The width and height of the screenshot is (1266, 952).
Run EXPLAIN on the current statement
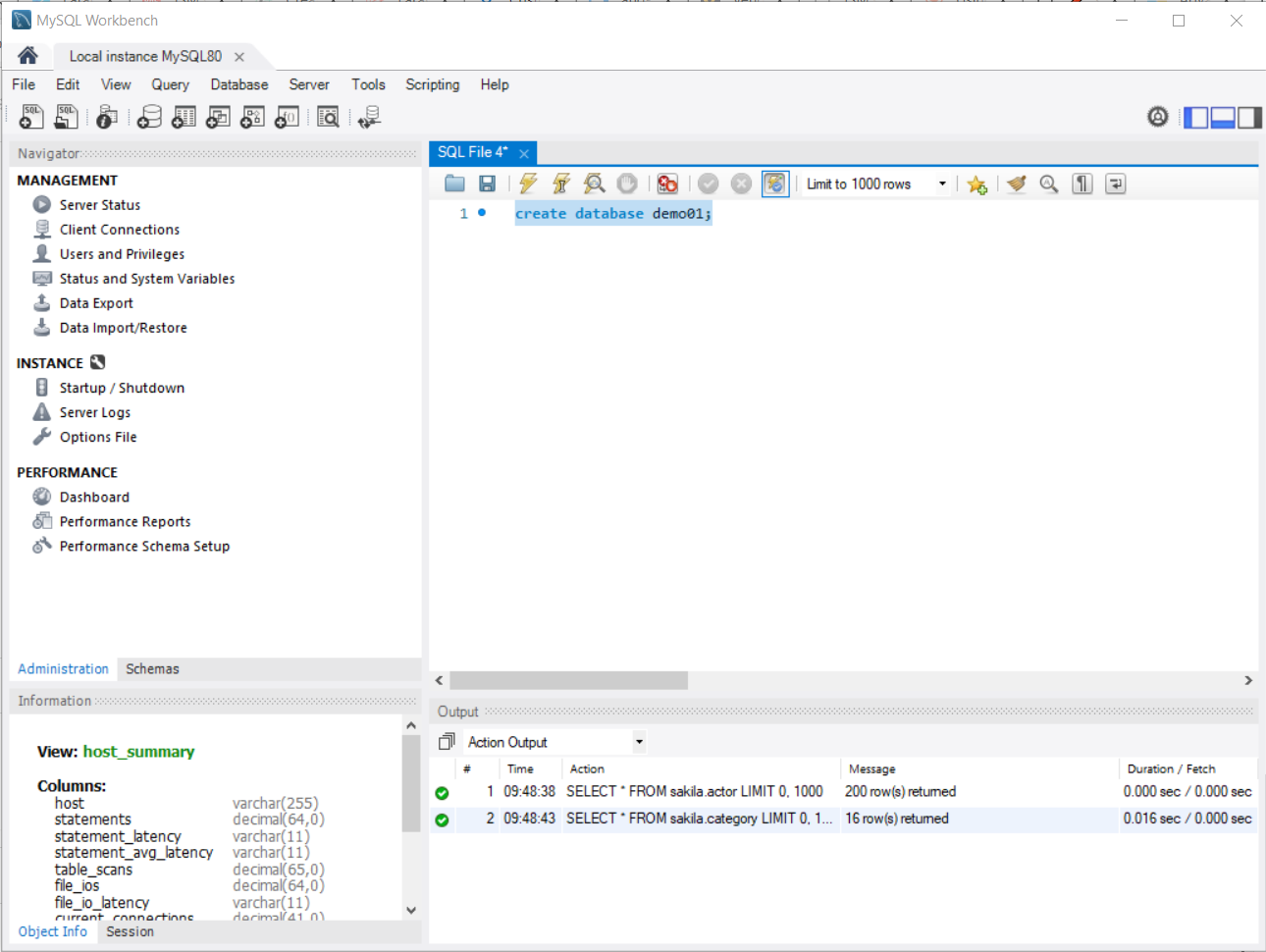click(x=594, y=184)
